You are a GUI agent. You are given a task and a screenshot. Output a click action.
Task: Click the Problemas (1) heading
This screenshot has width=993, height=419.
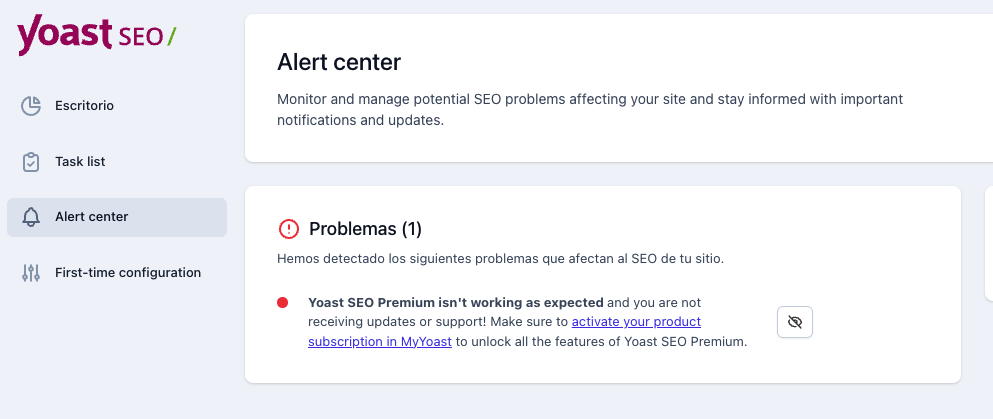pos(365,229)
